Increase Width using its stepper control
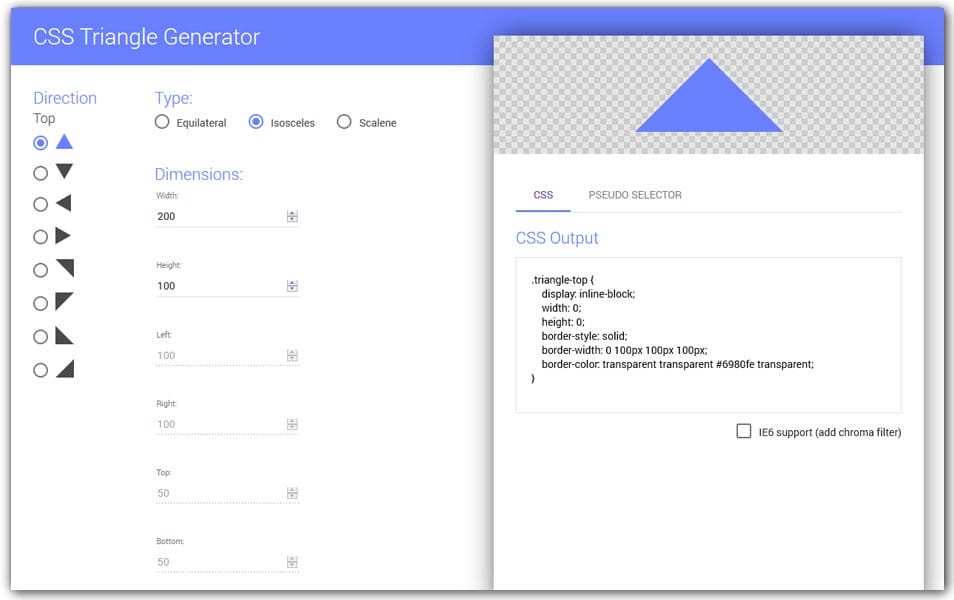 coord(291,214)
